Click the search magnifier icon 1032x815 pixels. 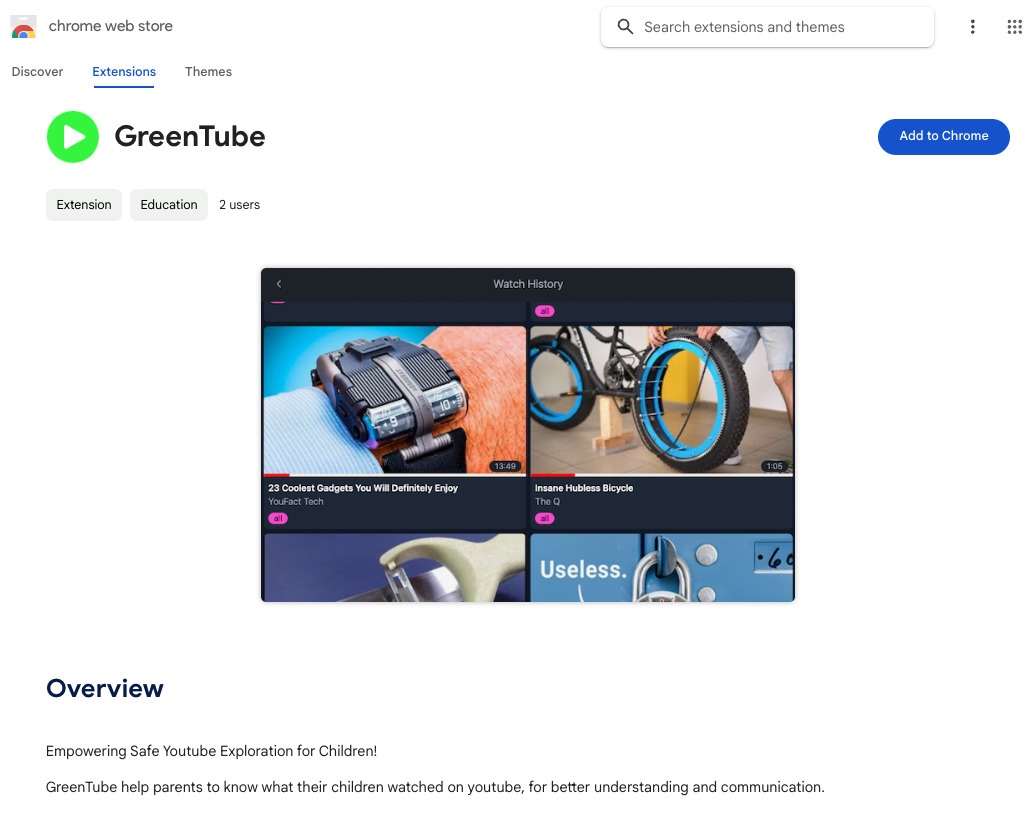(x=626, y=27)
